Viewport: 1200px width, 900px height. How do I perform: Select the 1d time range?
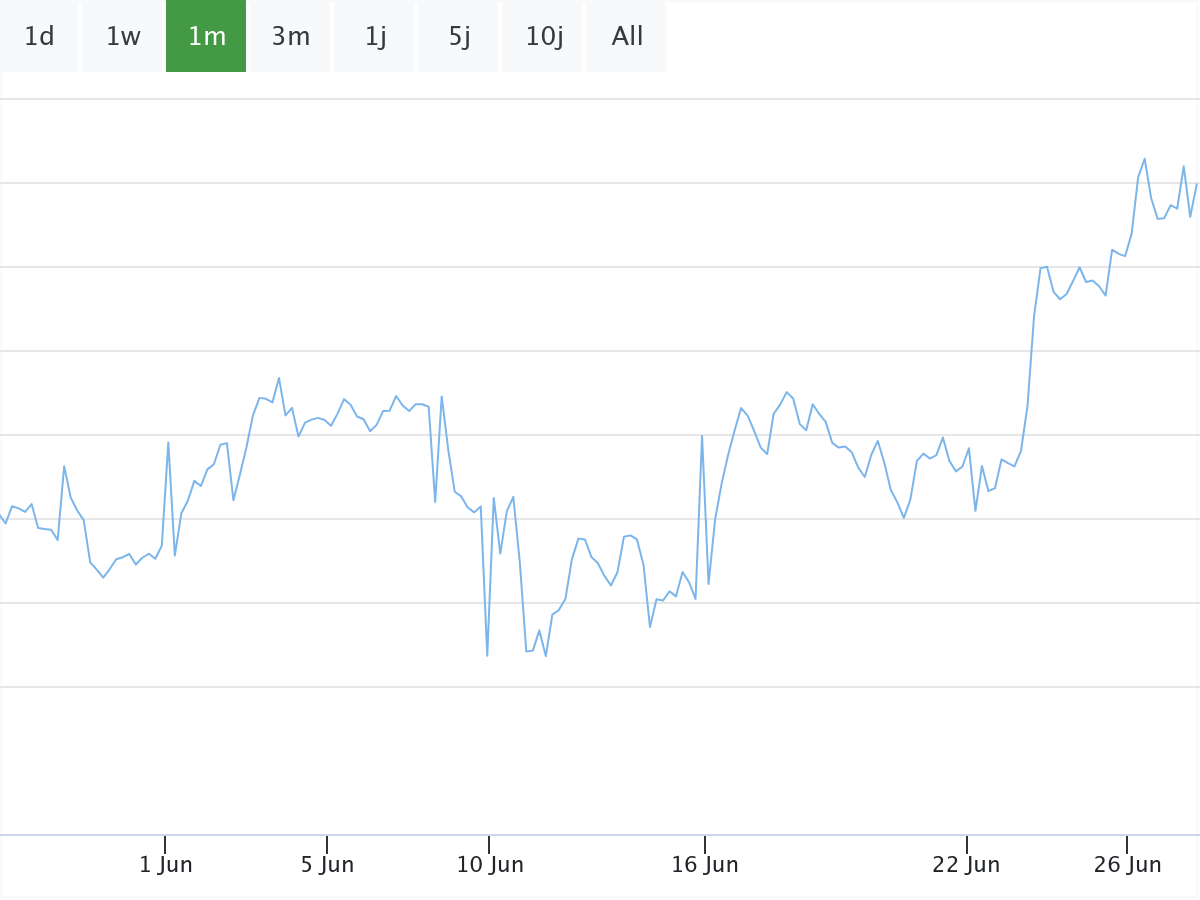click(x=39, y=37)
